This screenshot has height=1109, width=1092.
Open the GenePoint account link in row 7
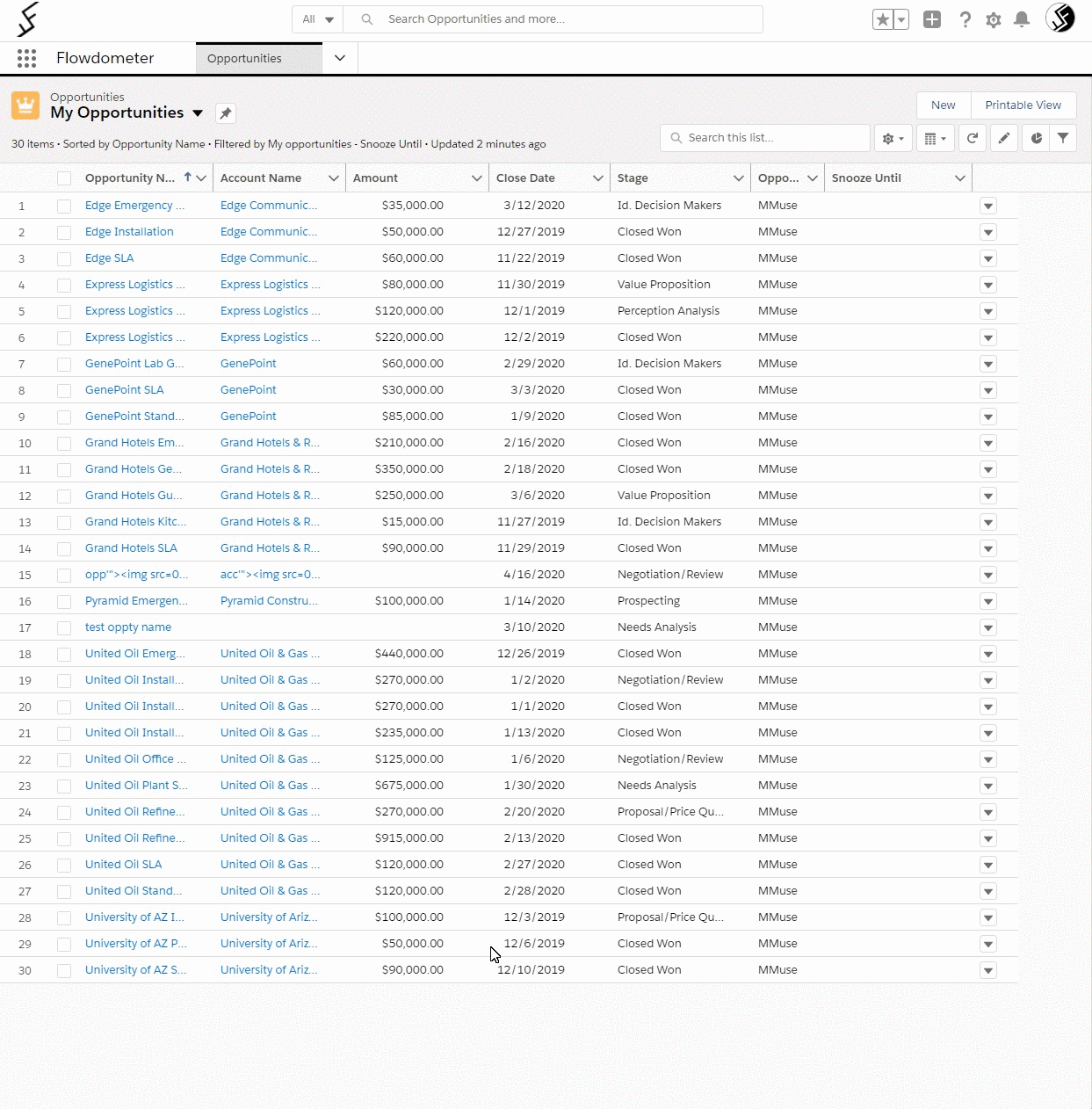(x=249, y=364)
